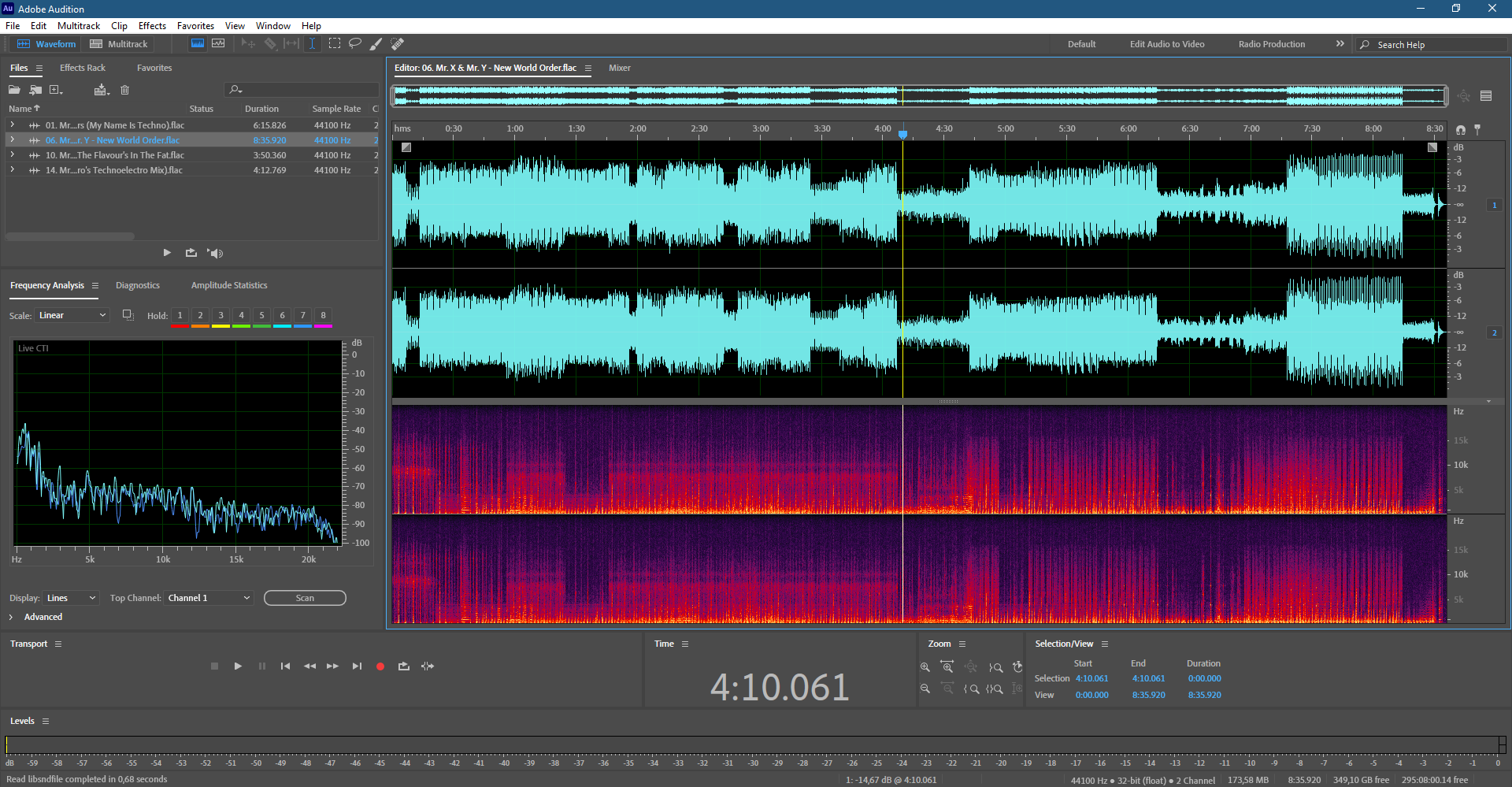Click Zoom to Selection icon
This screenshot has width=1512, height=787.
coord(995,689)
